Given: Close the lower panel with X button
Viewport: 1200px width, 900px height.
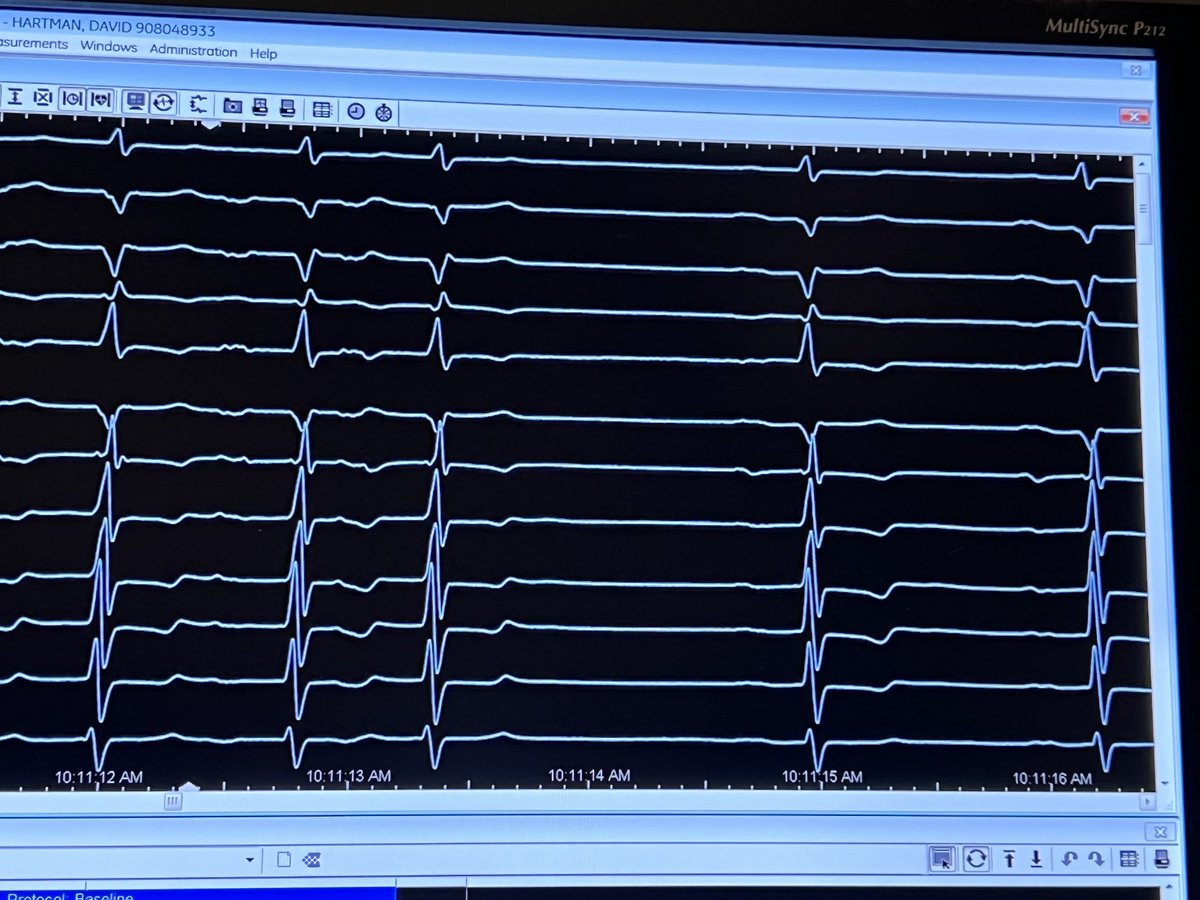Looking at the screenshot, I should [1161, 830].
